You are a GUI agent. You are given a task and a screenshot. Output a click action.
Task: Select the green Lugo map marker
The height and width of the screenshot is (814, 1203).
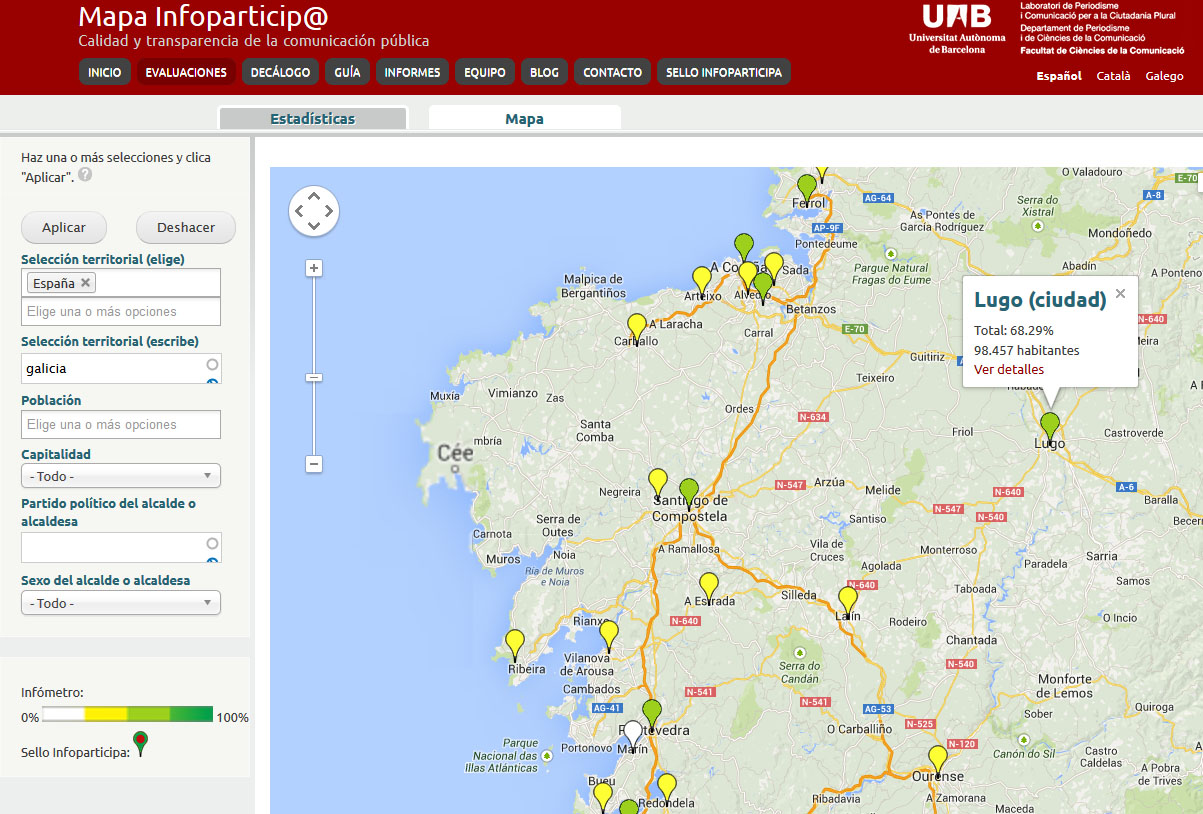coord(1049,427)
